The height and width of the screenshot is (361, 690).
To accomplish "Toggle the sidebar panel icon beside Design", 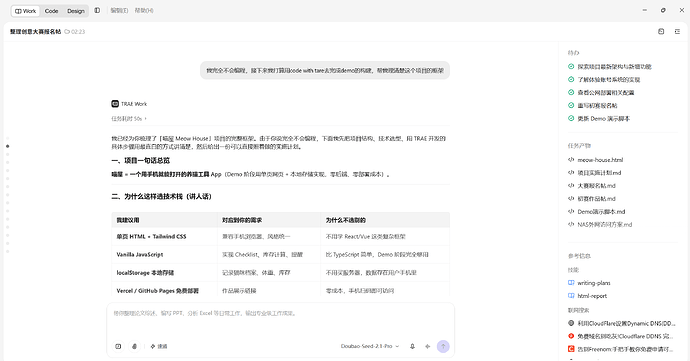I will pyautogui.click(x=97, y=11).
